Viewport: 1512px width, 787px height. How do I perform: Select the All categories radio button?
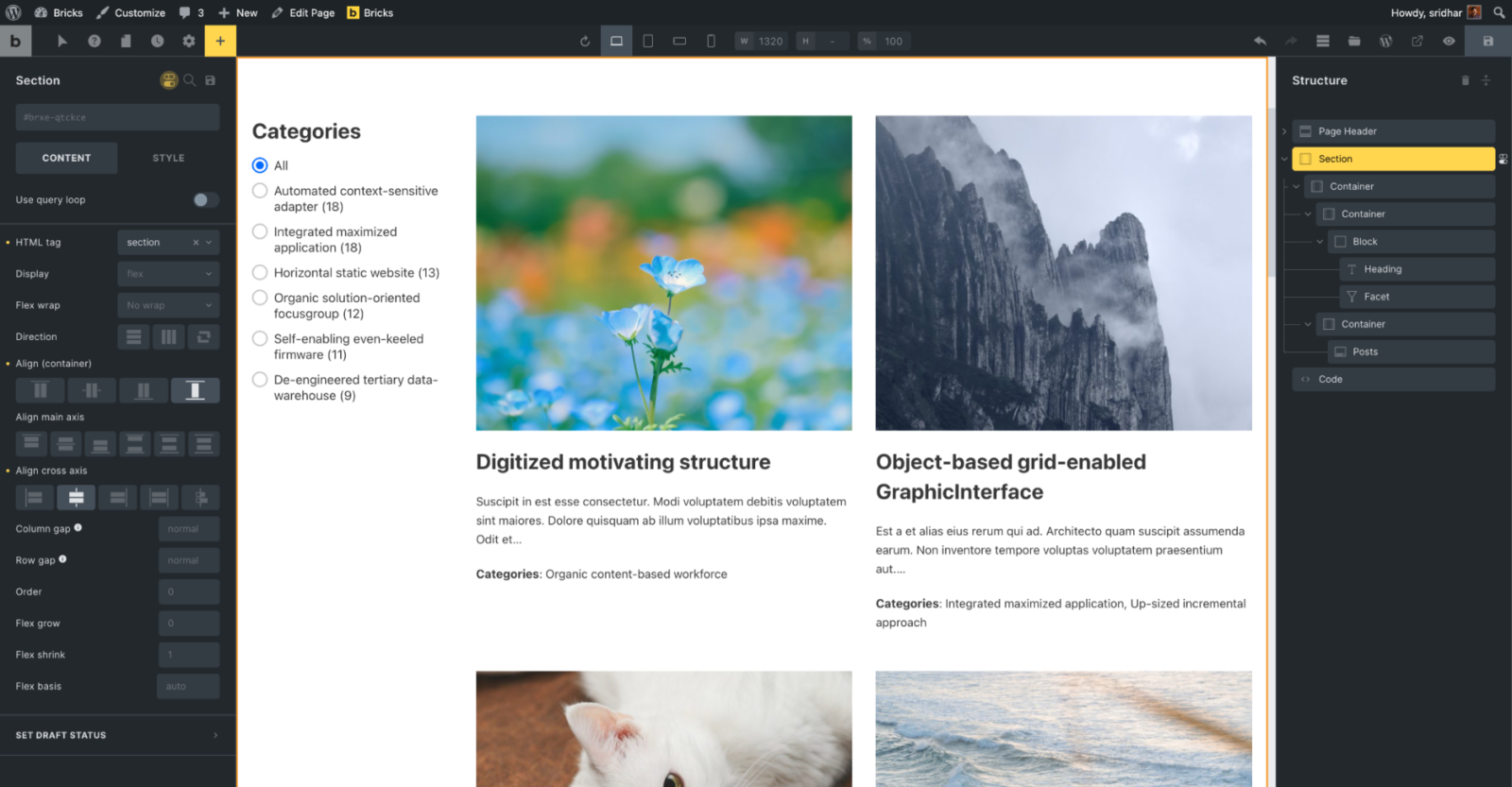click(261, 165)
